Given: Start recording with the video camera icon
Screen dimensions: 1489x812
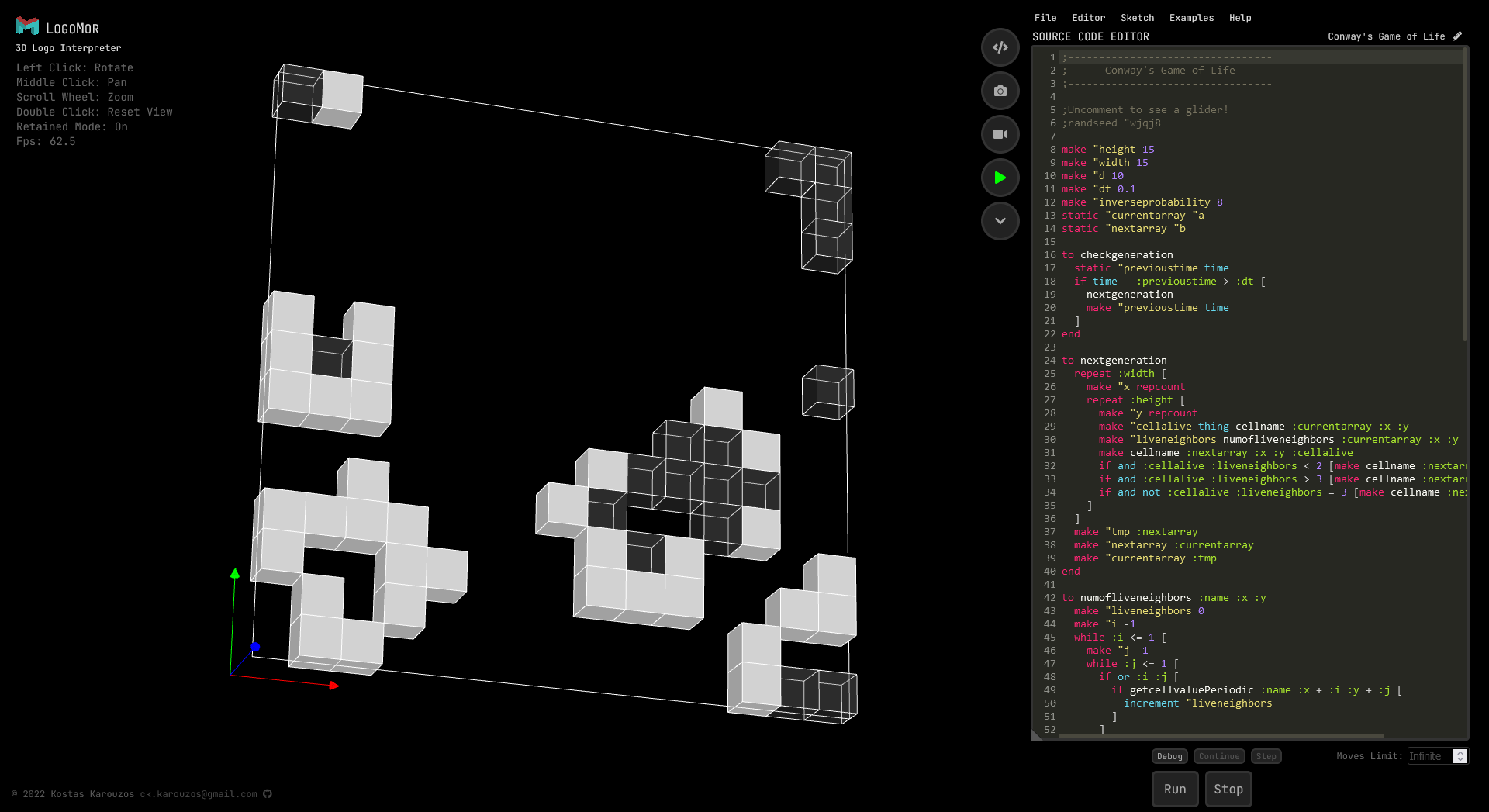Looking at the screenshot, I should [x=1000, y=134].
